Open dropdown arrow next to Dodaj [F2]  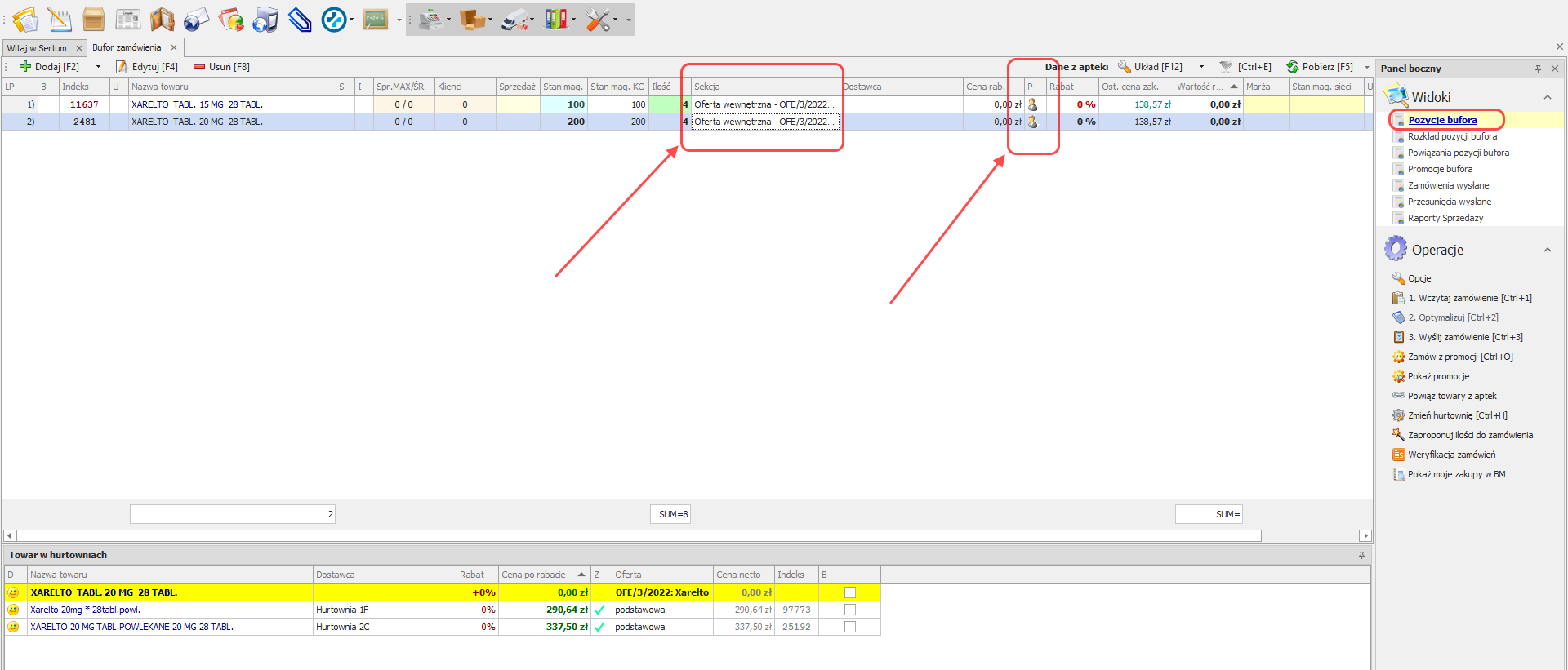(98, 67)
